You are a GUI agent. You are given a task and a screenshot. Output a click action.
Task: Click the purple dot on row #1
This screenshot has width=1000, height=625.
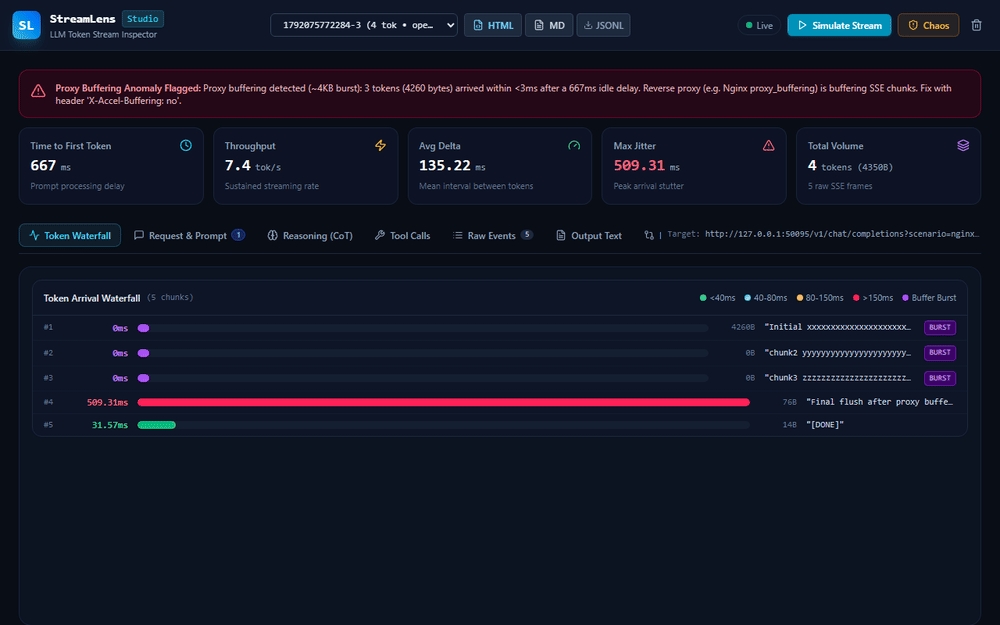pos(143,328)
